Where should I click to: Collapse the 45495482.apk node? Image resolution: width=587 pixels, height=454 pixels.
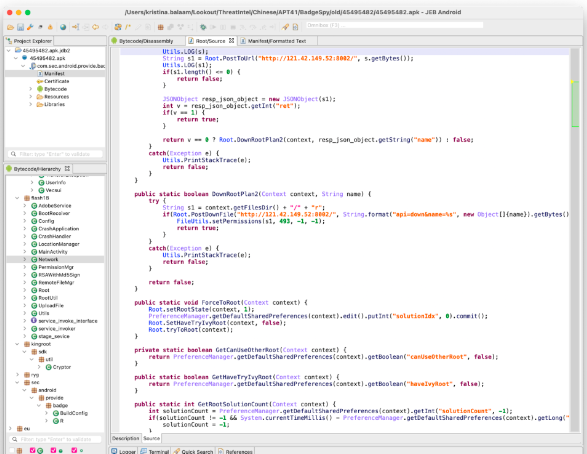(16, 58)
